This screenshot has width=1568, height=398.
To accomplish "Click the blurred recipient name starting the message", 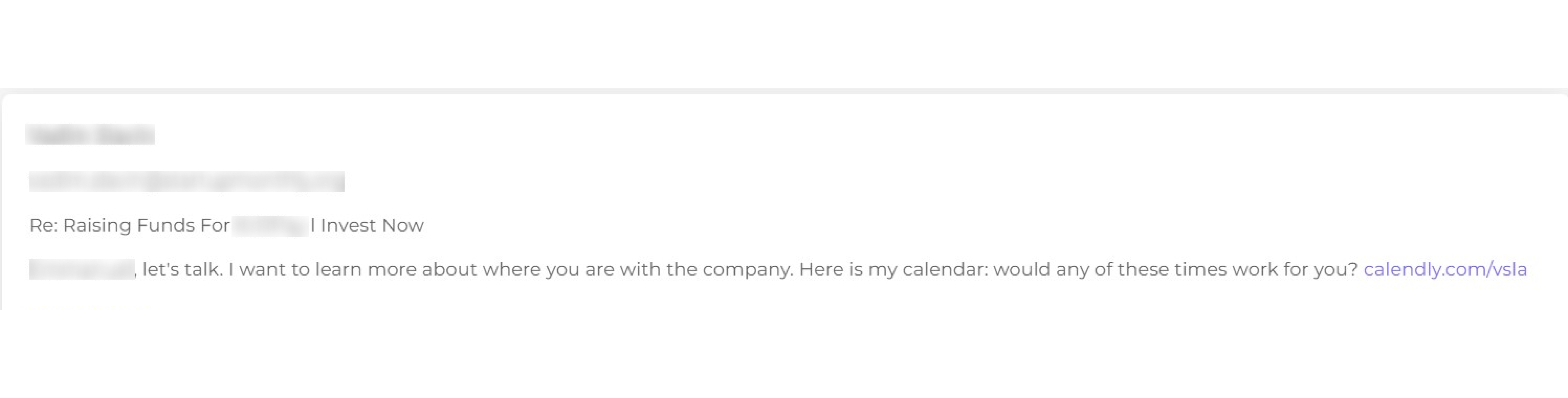I will [81, 269].
